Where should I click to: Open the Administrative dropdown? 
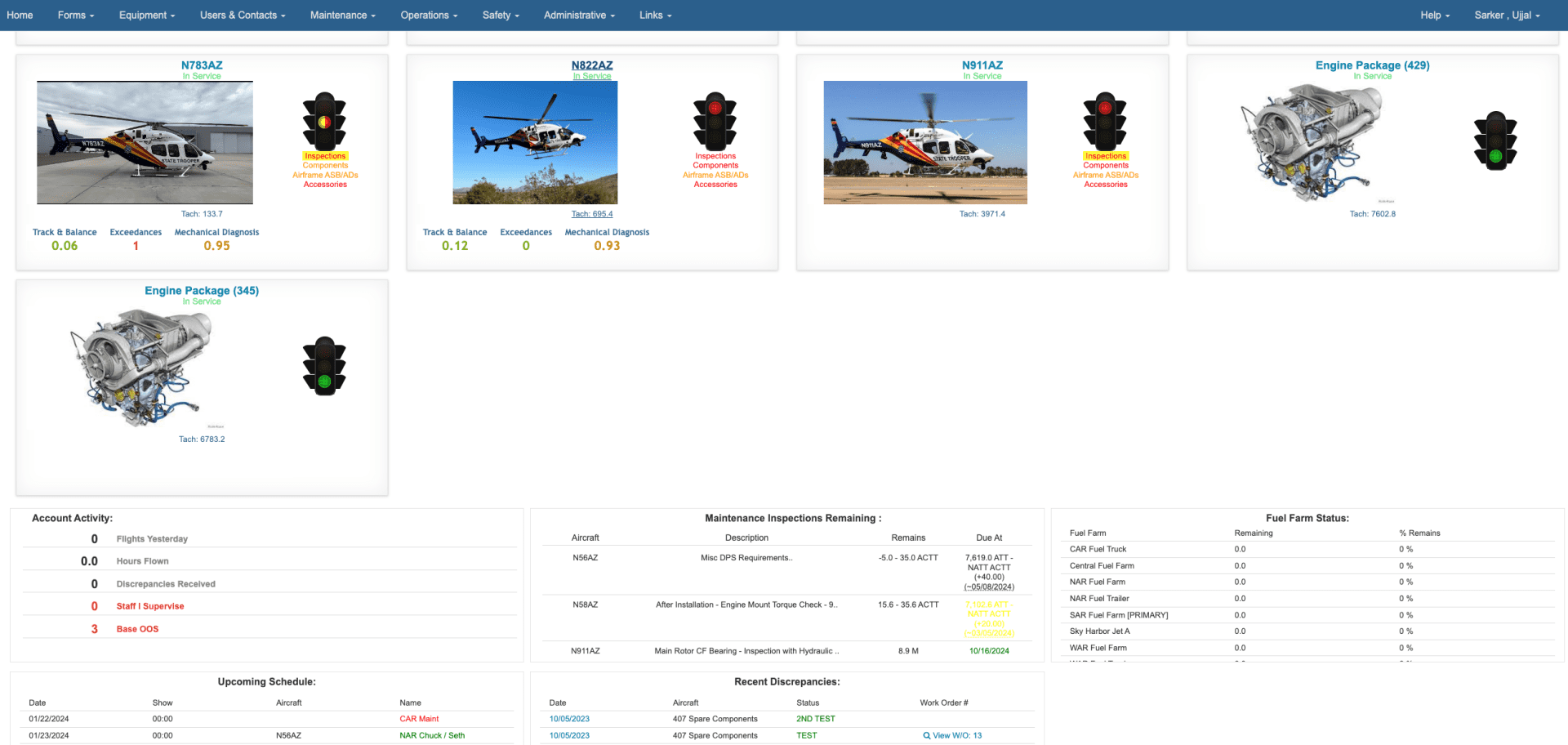pyautogui.click(x=578, y=15)
